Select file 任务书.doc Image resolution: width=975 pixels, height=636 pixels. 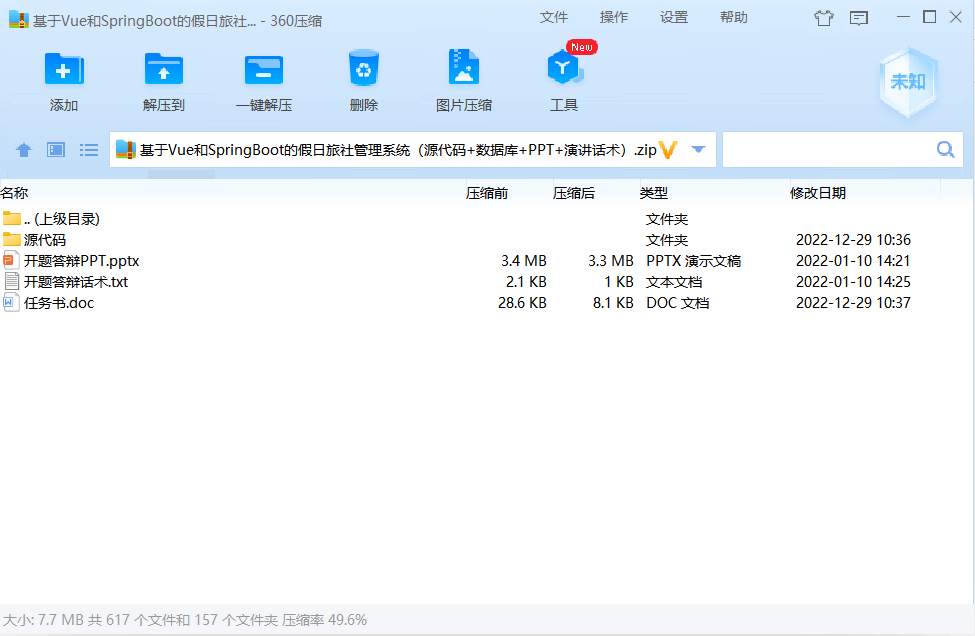click(488, 303)
